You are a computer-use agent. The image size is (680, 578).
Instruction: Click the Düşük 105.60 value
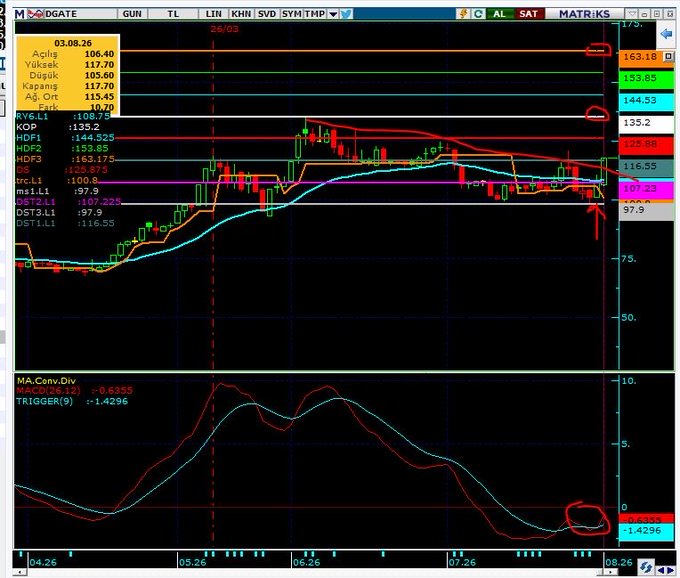[x=99, y=75]
